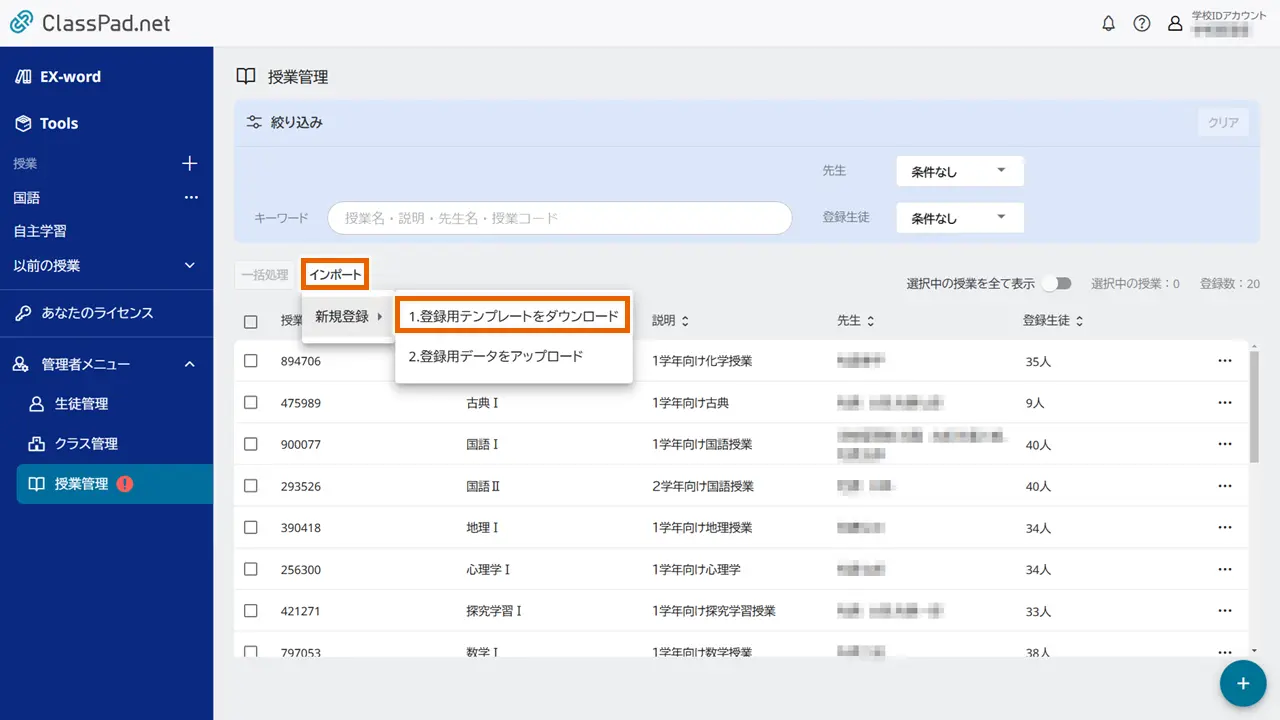Open the help icon in the top bar
This screenshot has height=720, width=1280.
1142,23
